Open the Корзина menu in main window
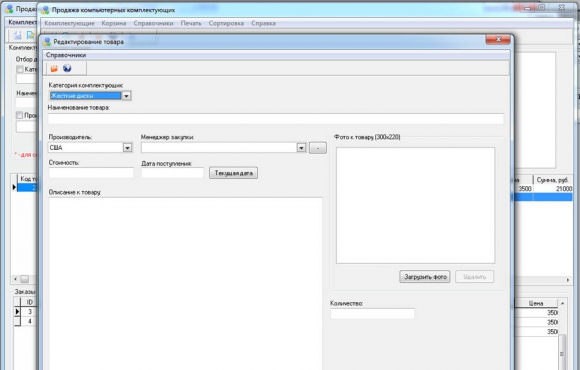This screenshot has height=370, width=580. coord(114,23)
